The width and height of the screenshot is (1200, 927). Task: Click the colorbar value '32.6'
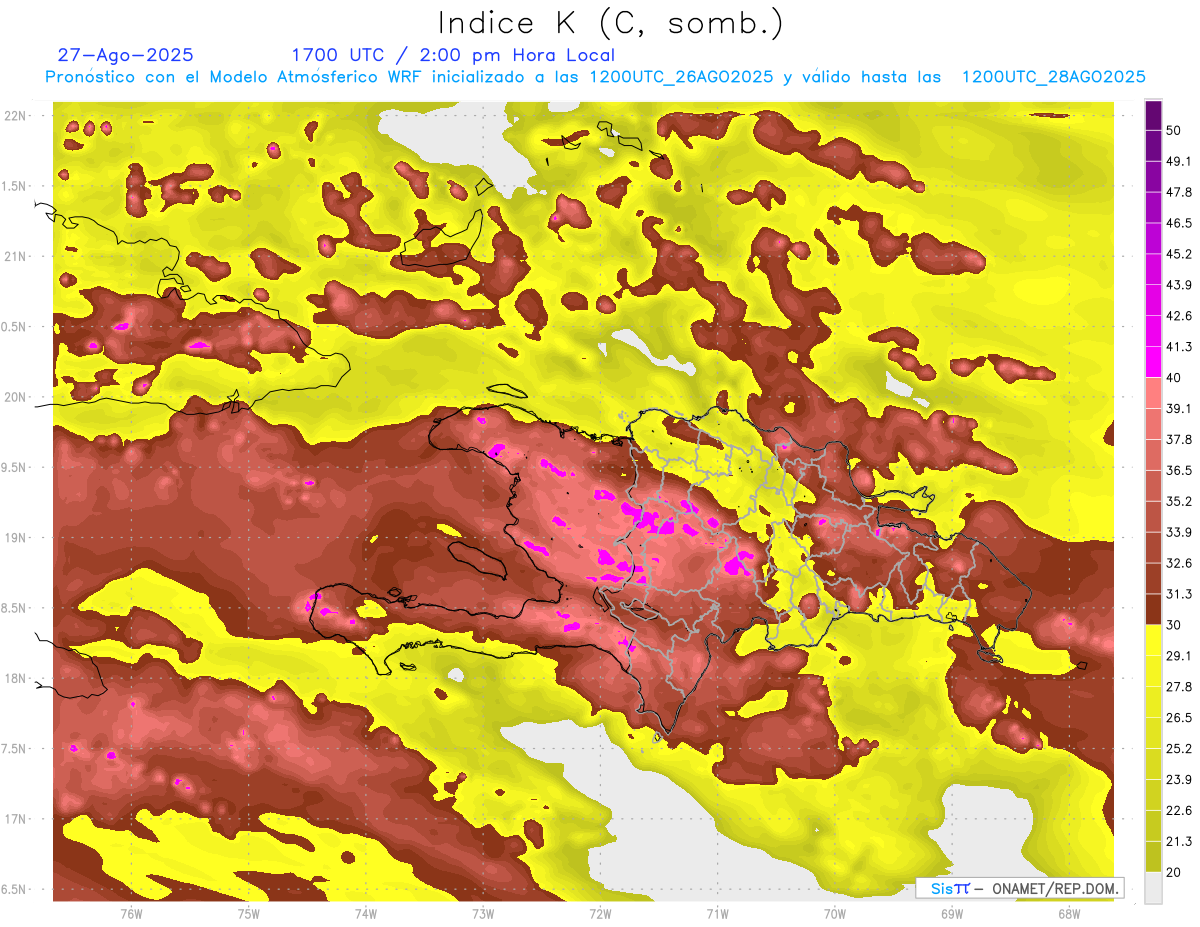coord(1179,563)
